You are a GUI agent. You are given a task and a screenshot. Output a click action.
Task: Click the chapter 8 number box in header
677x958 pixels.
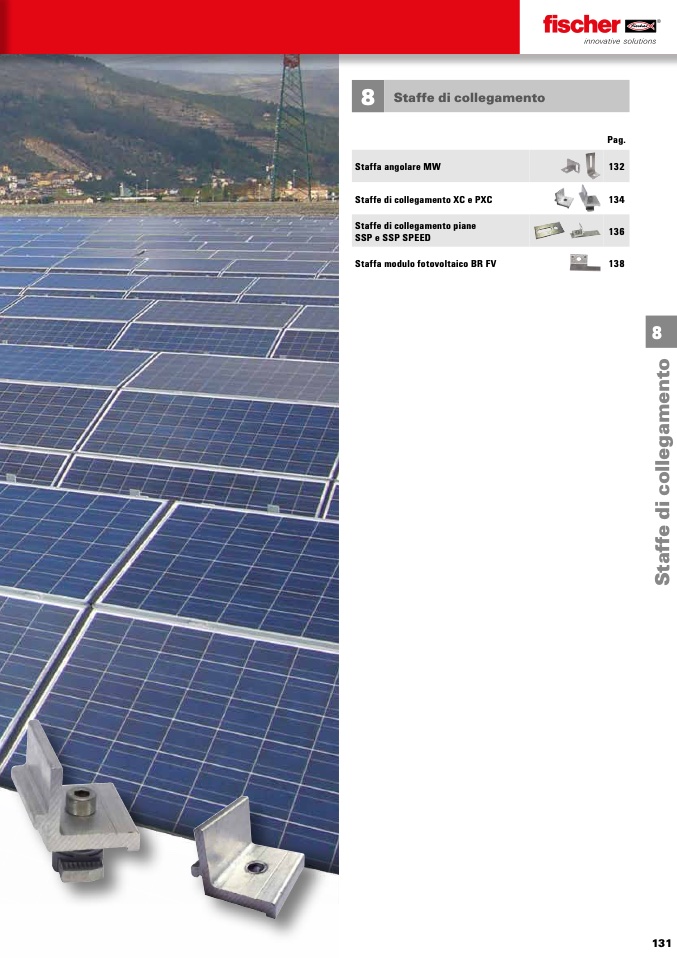(368, 97)
